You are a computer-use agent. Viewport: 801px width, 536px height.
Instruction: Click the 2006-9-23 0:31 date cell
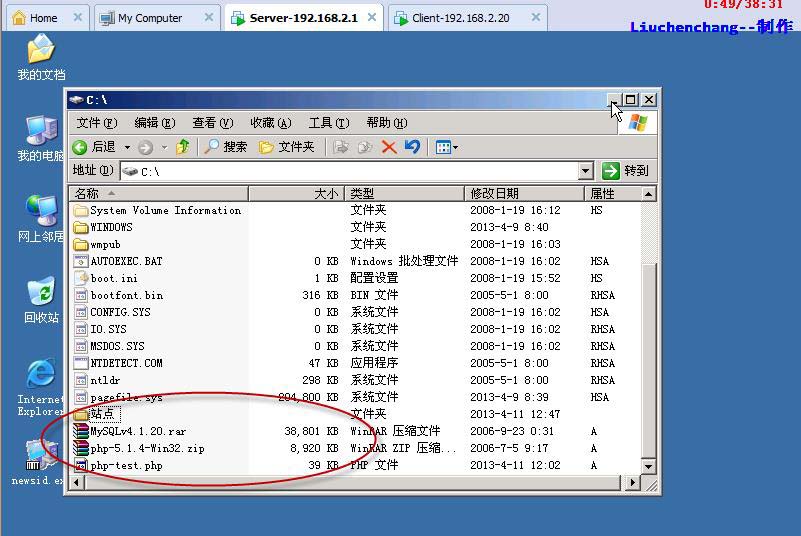pyautogui.click(x=511, y=431)
